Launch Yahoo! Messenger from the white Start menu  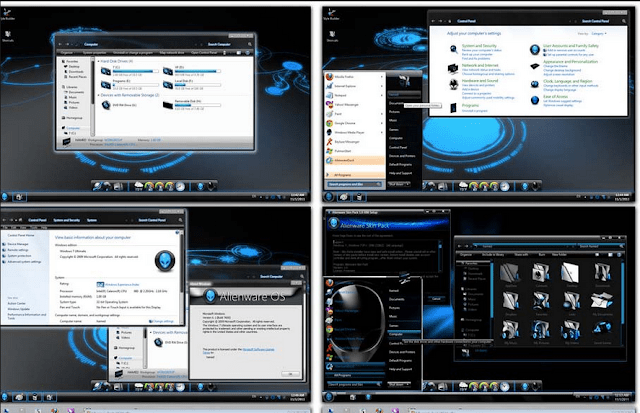point(354,104)
